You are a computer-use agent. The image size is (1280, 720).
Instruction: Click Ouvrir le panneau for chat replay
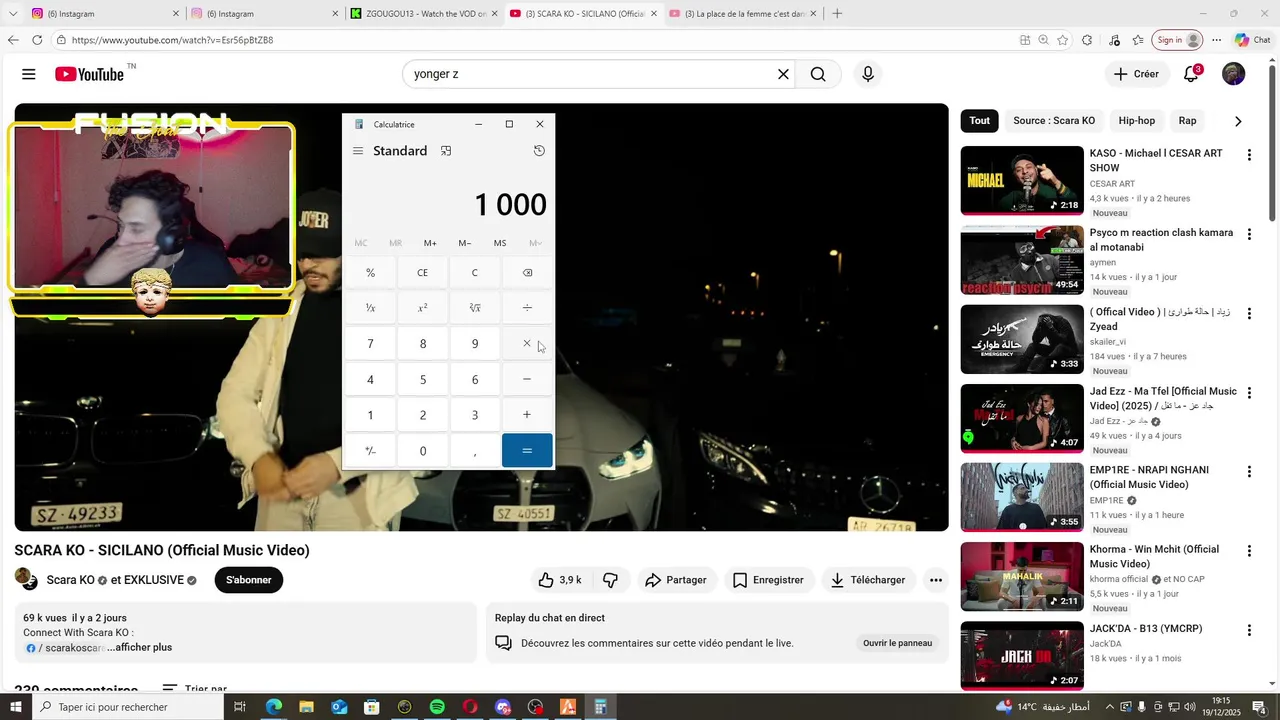897,643
